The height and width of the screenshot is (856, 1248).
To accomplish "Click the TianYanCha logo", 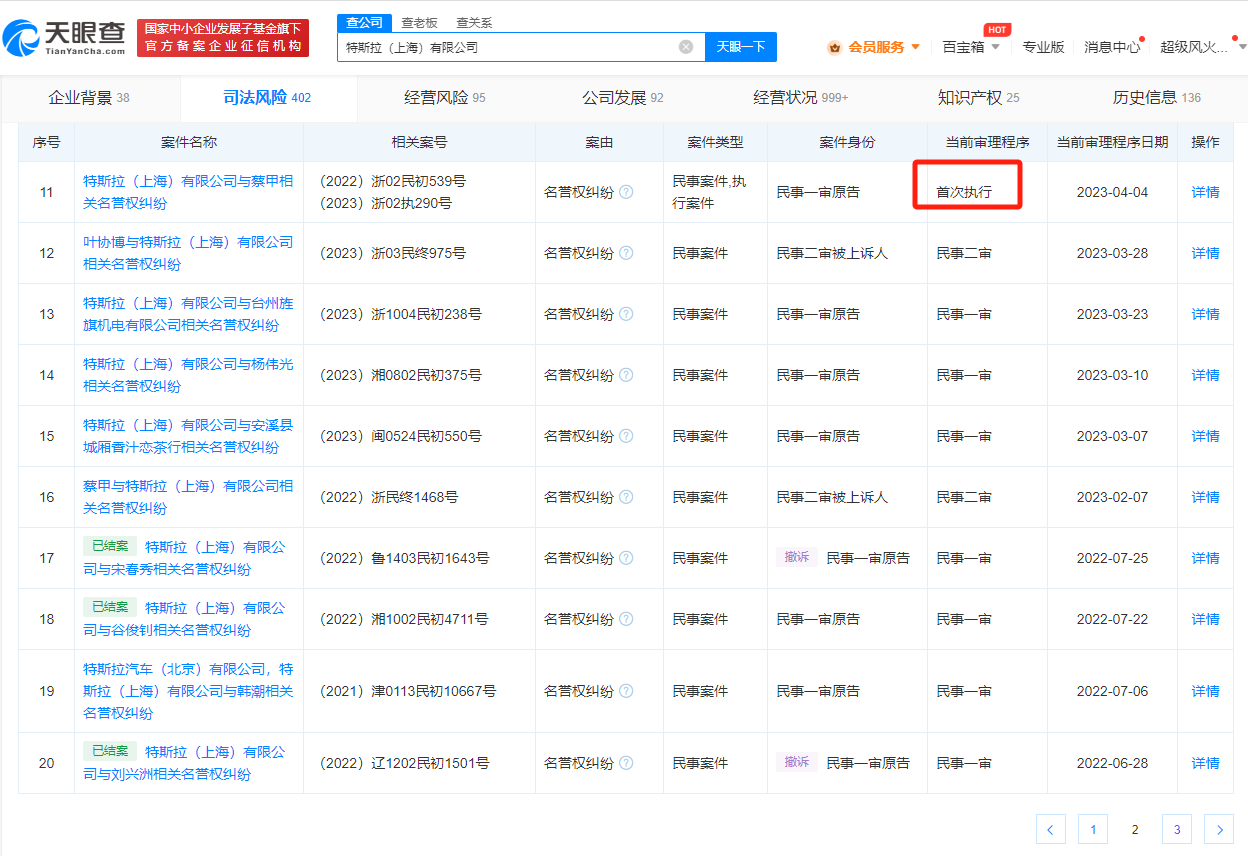I will pyautogui.click(x=65, y=37).
